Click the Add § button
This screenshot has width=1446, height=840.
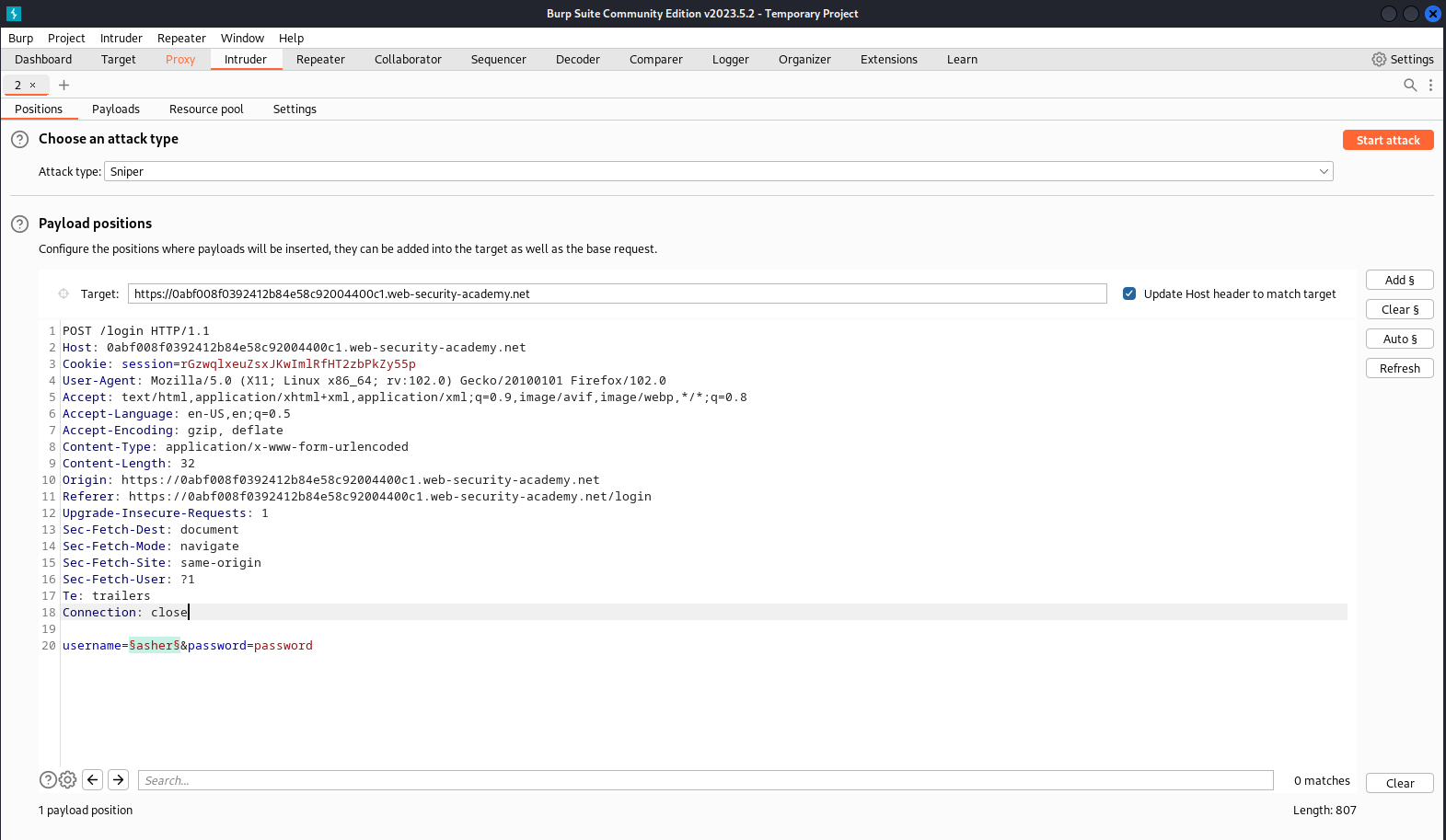coord(1400,280)
